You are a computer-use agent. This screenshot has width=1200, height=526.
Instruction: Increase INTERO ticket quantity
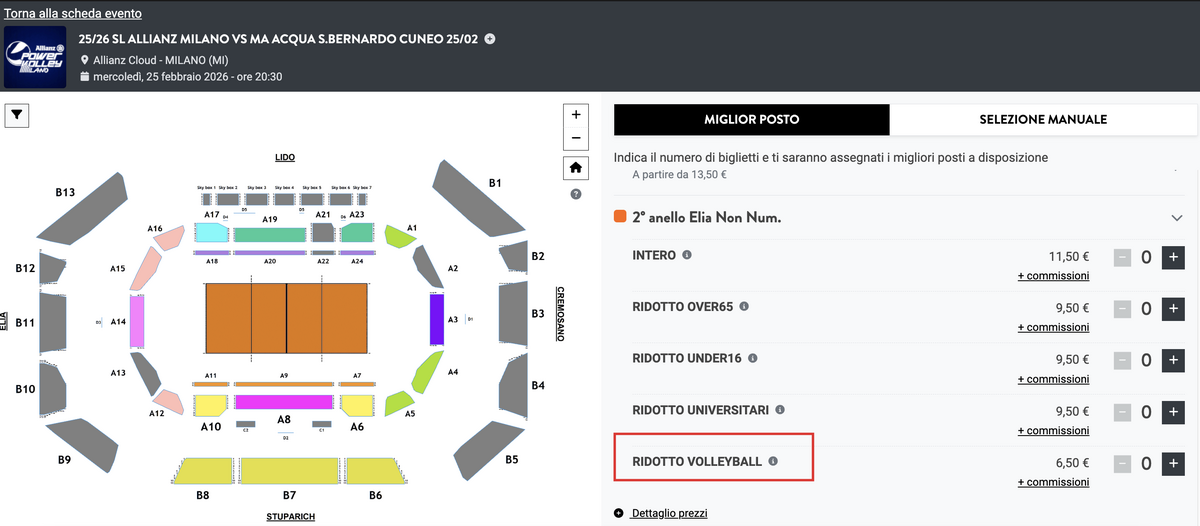pos(1172,257)
